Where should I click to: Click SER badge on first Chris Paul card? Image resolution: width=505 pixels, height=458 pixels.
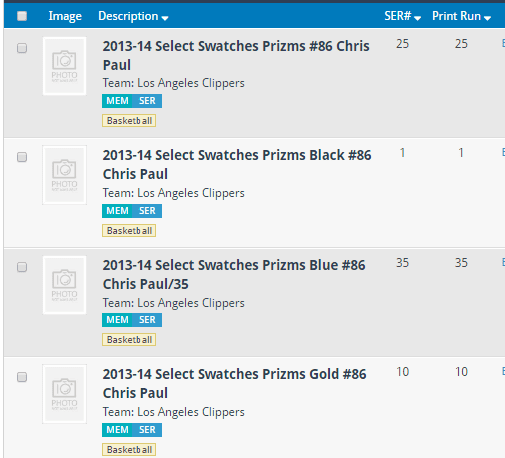pos(147,101)
